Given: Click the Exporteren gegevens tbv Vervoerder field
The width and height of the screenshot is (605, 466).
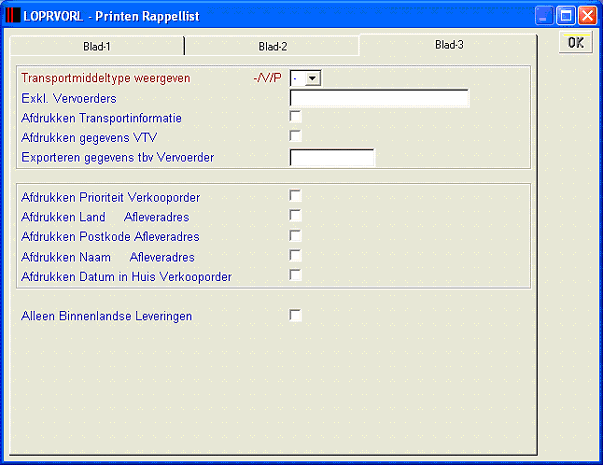Looking at the screenshot, I should click(332, 158).
